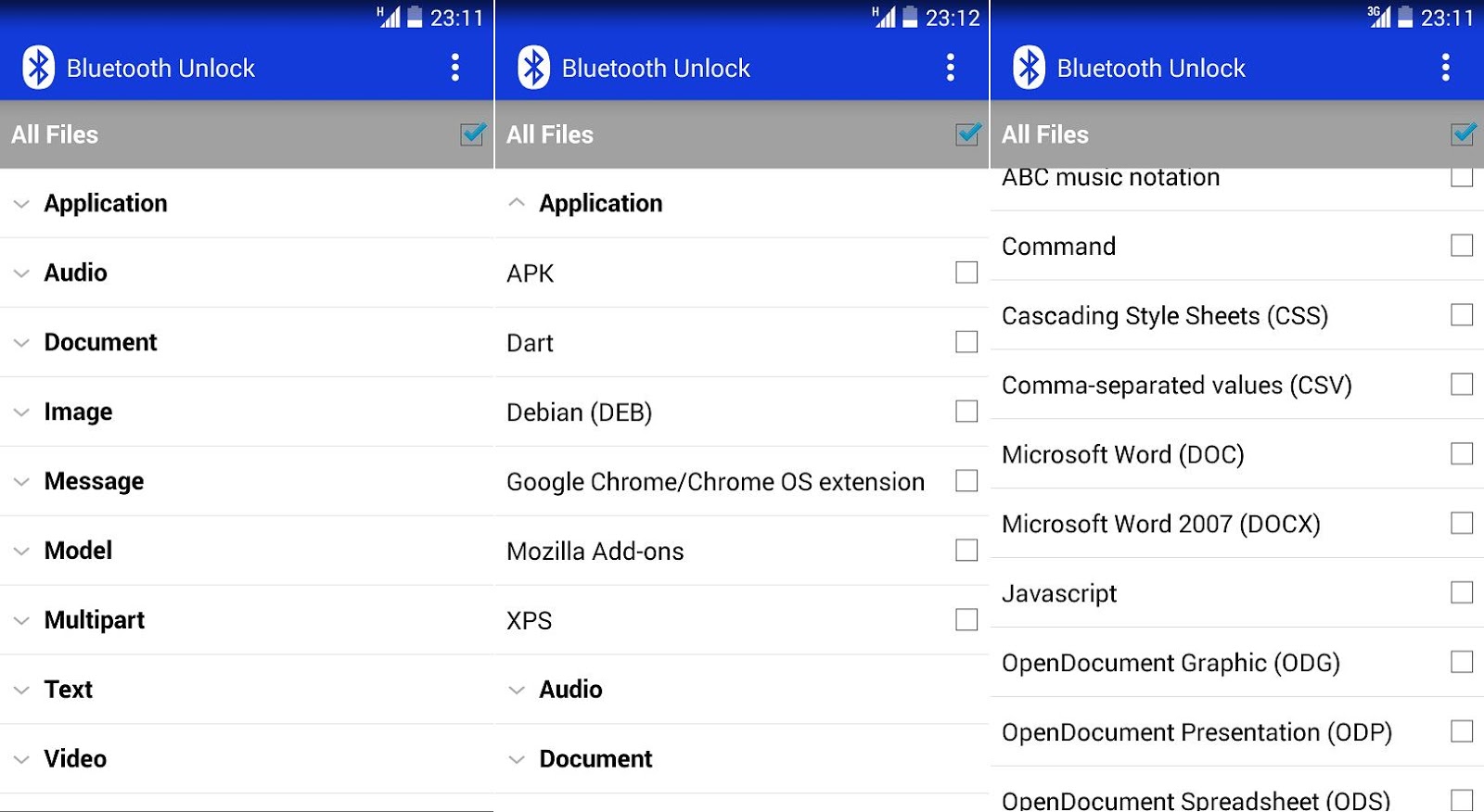Viewport: 1484px width, 812px height.
Task: Open overflow menu in the middle screen
Action: coord(951,68)
